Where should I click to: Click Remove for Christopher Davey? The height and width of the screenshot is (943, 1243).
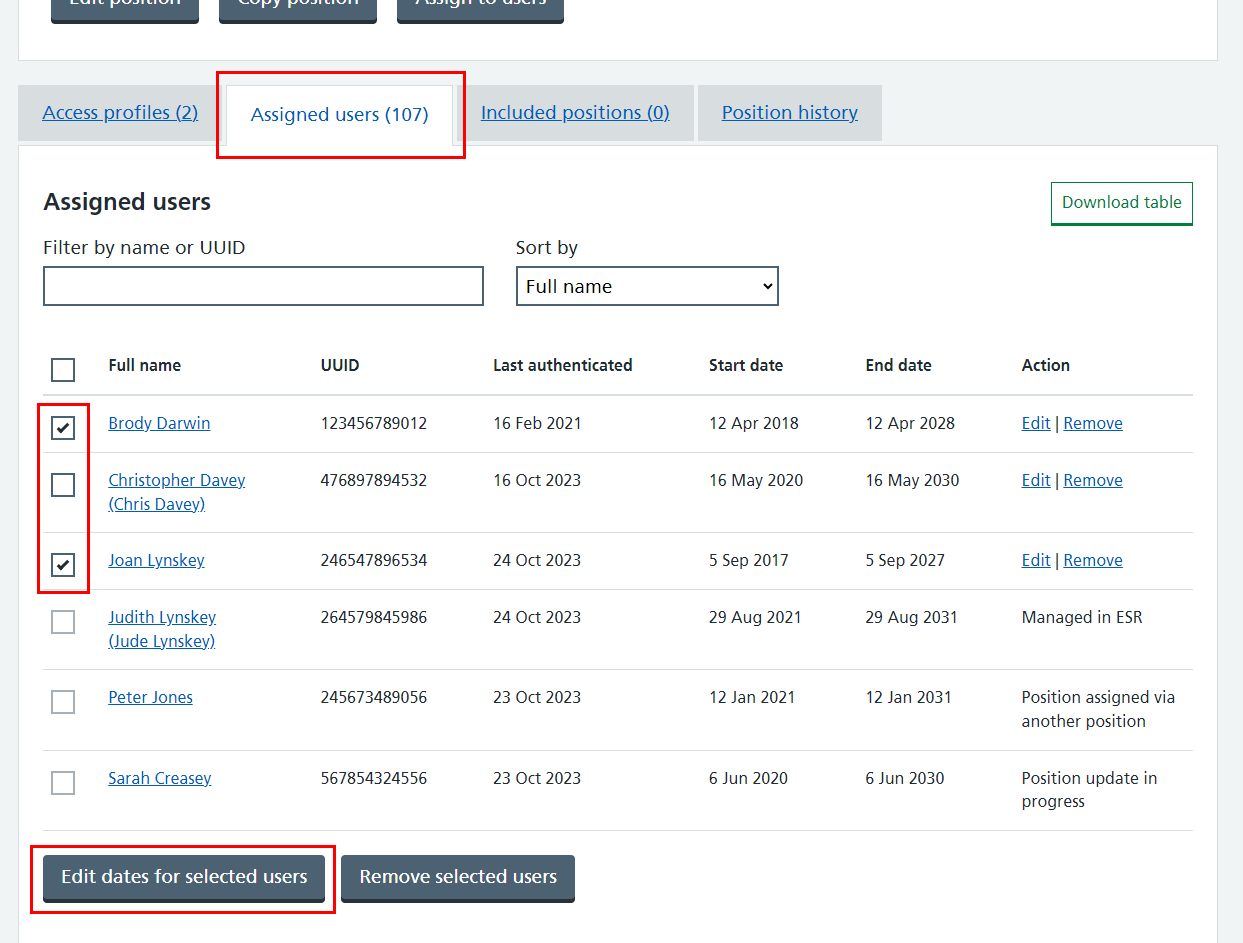tap(1093, 480)
